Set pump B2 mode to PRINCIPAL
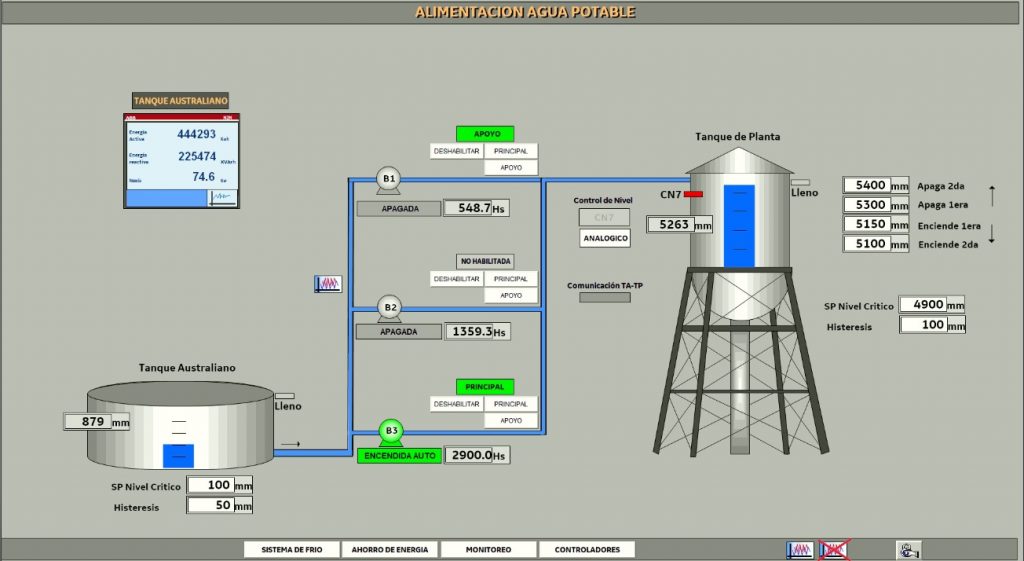1024x561 pixels. pyautogui.click(x=511, y=279)
